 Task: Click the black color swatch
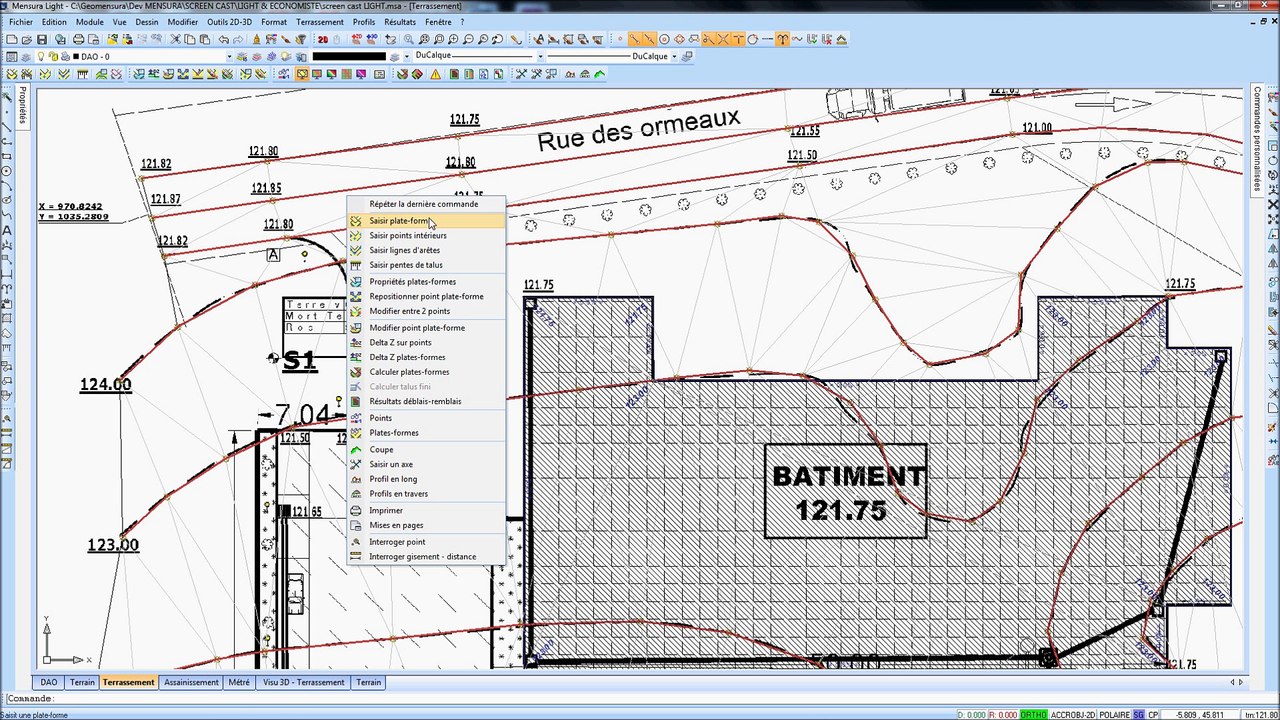pos(349,57)
